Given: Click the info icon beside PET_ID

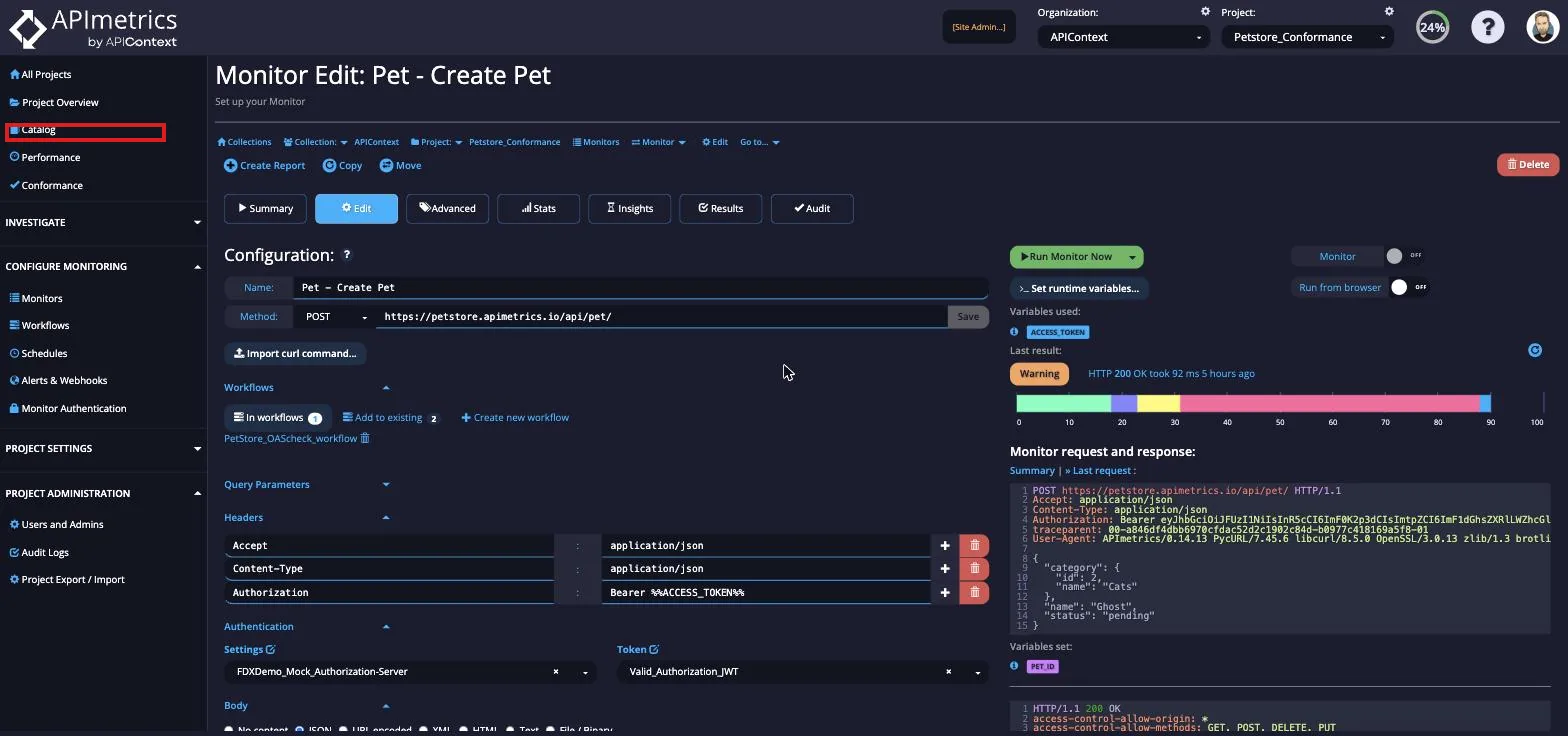Looking at the screenshot, I should (x=1014, y=666).
